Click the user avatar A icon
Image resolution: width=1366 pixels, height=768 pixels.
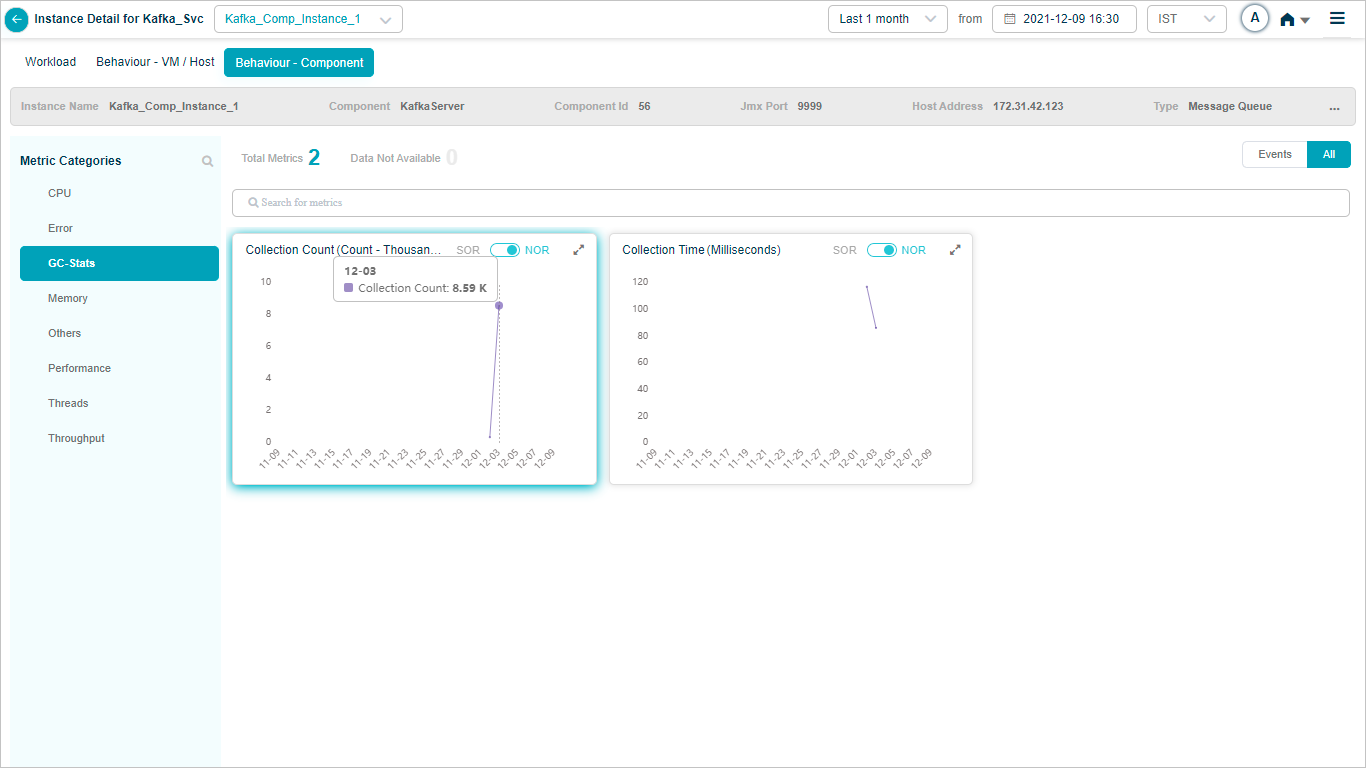tap(1254, 18)
